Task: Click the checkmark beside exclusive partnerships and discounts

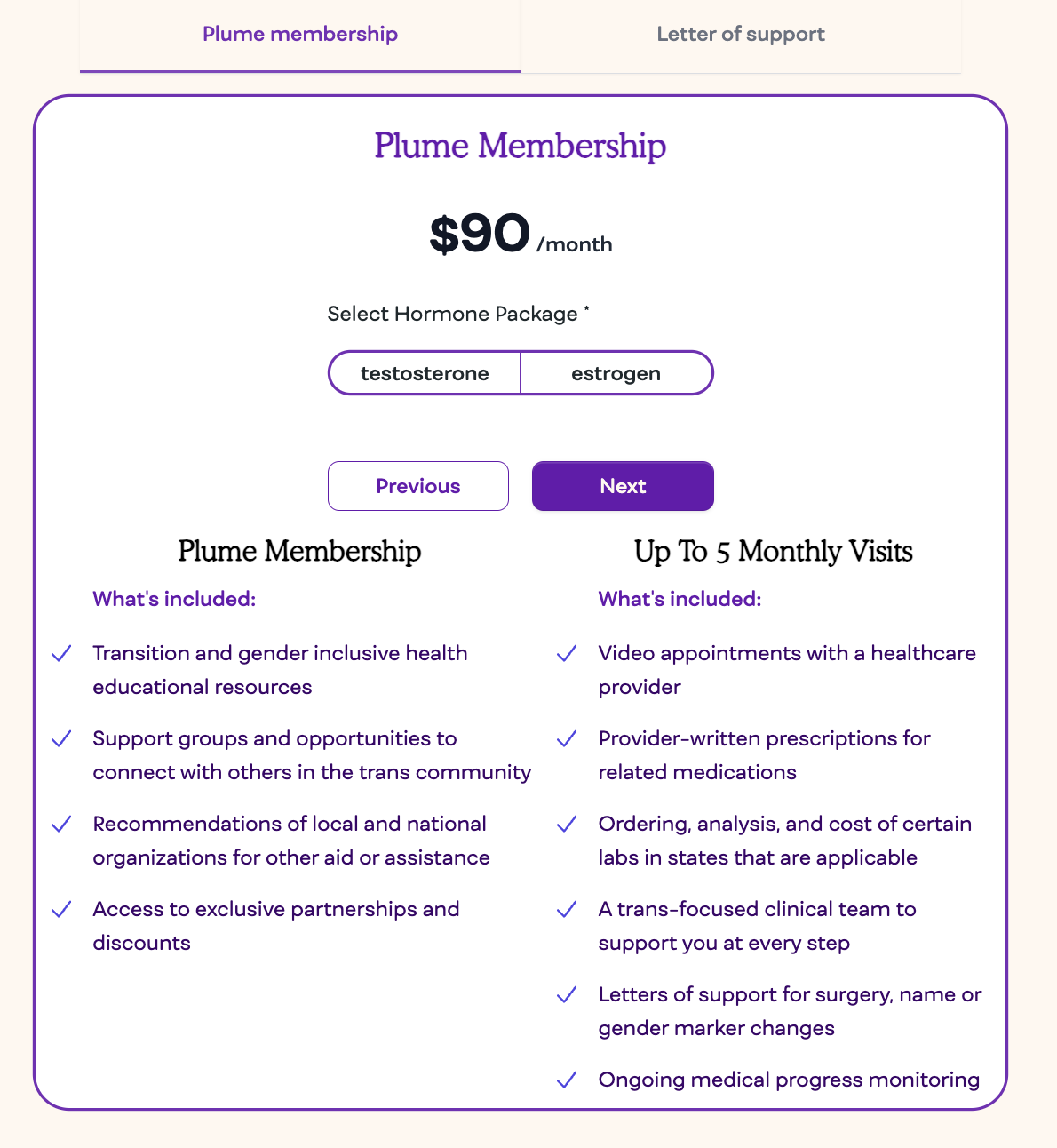Action: 61,910
